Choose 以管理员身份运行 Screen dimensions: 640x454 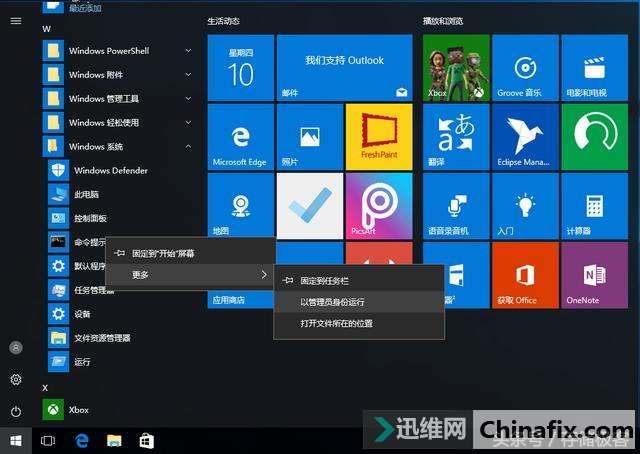click(x=359, y=302)
